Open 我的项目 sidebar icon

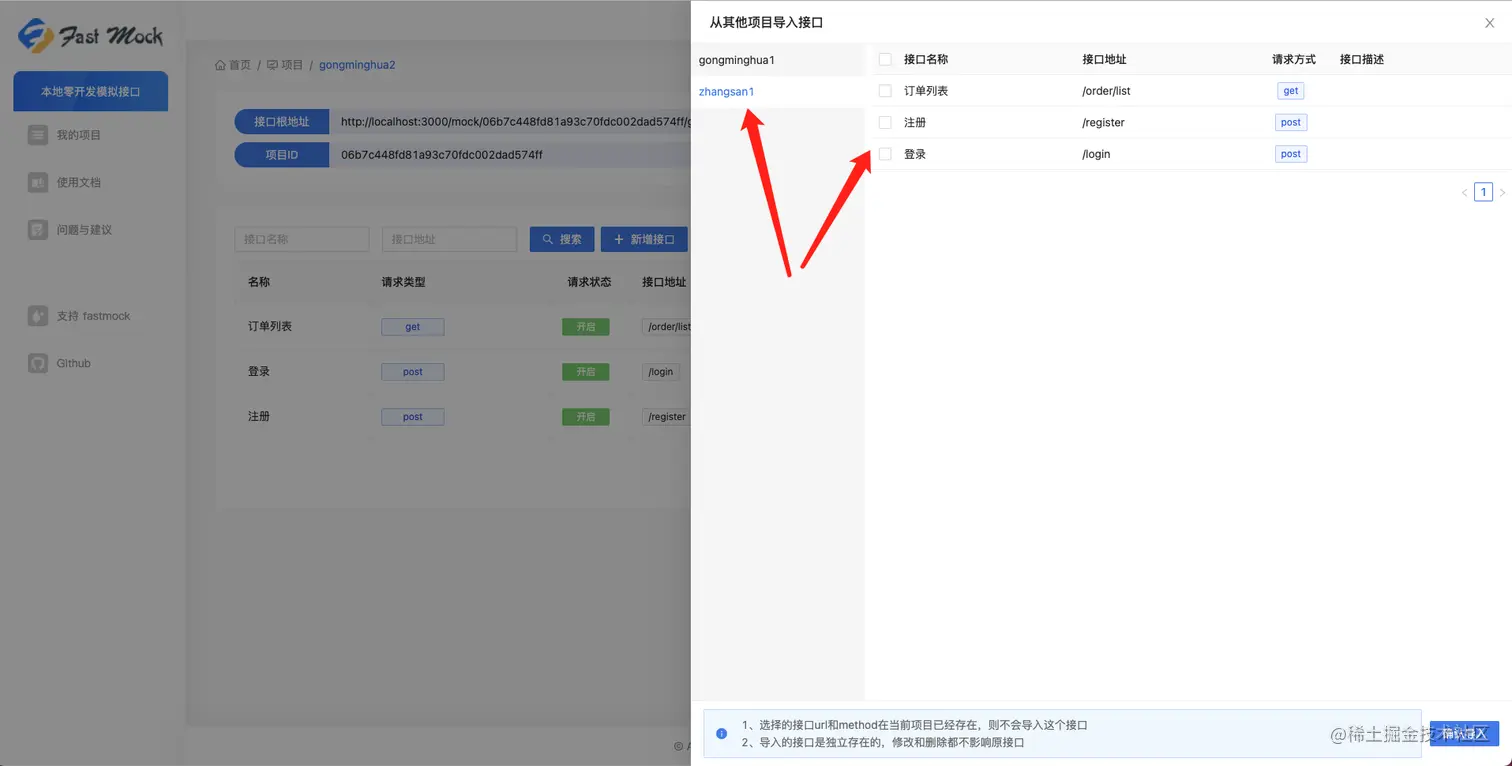(x=38, y=135)
